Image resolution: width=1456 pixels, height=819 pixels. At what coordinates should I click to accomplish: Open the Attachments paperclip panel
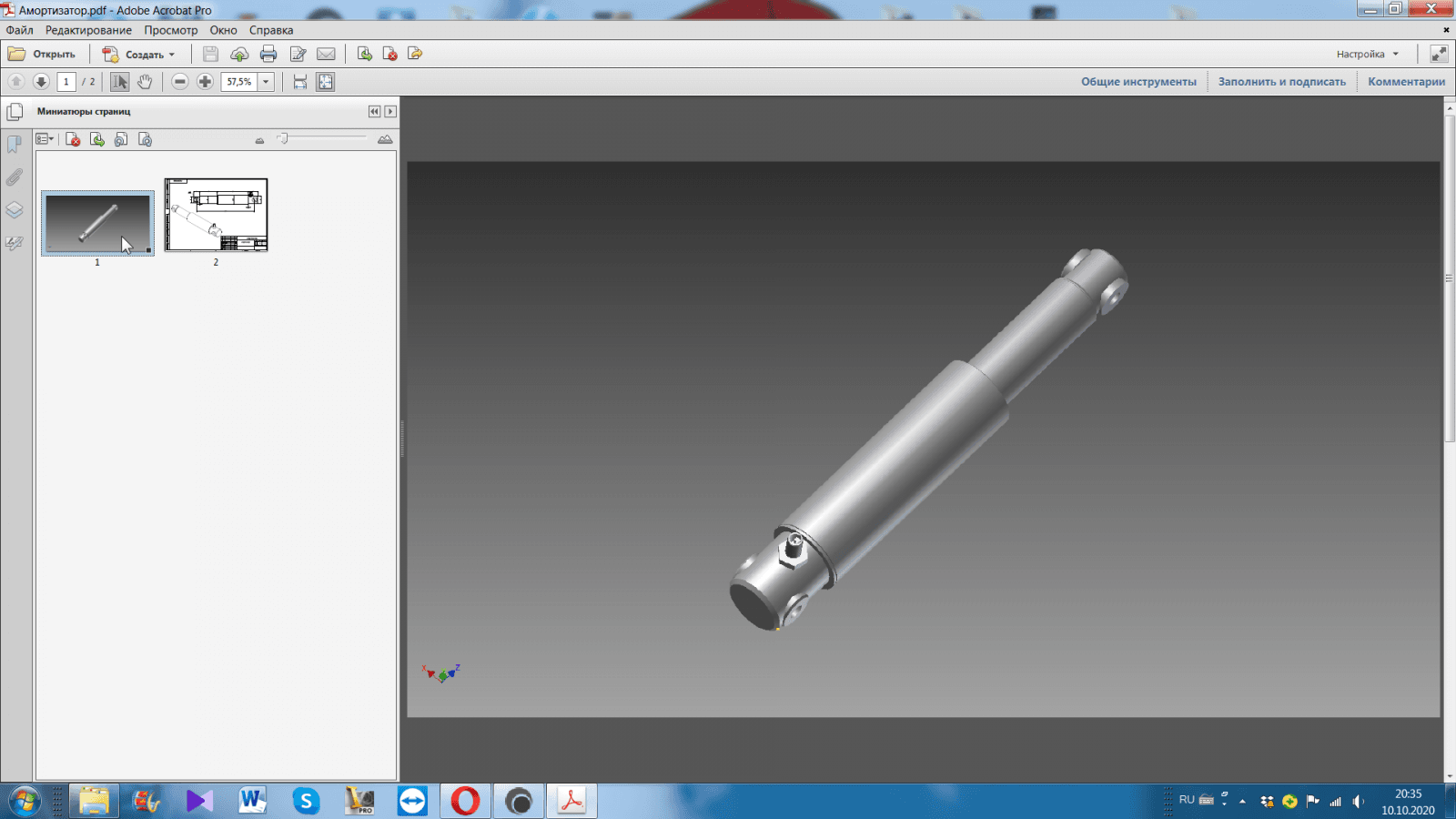tap(15, 177)
